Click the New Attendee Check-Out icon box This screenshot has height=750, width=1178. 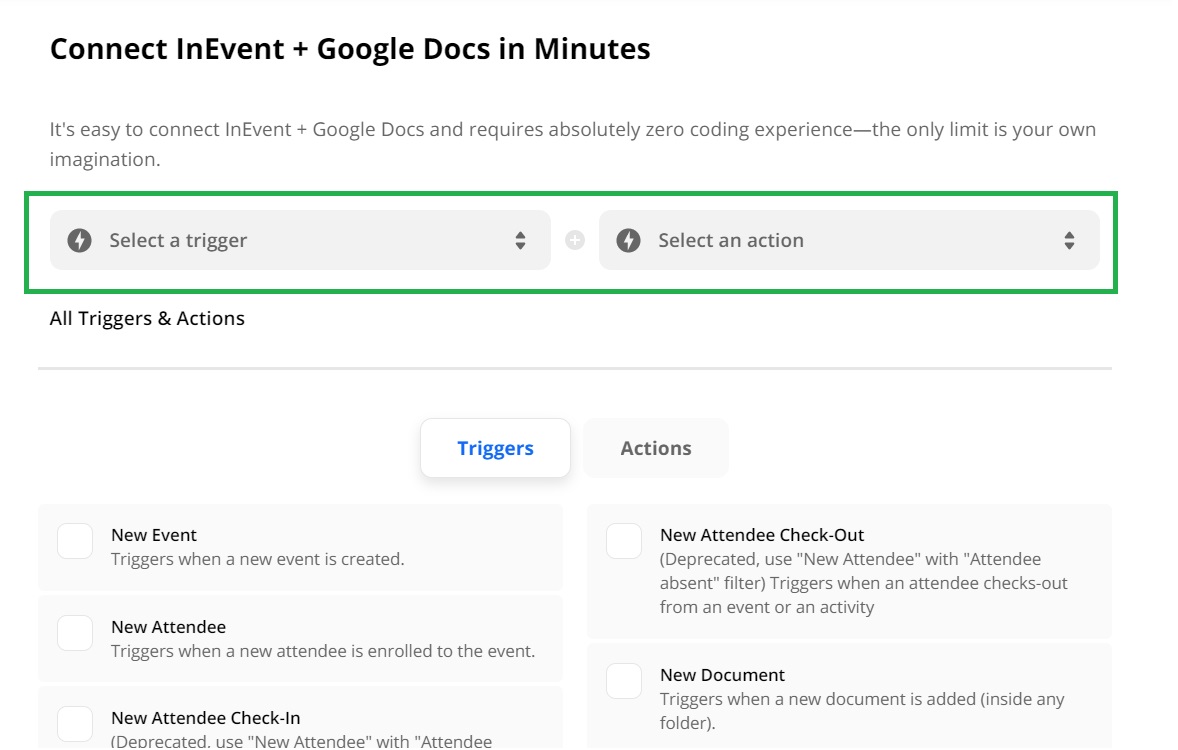pyautogui.click(x=624, y=541)
